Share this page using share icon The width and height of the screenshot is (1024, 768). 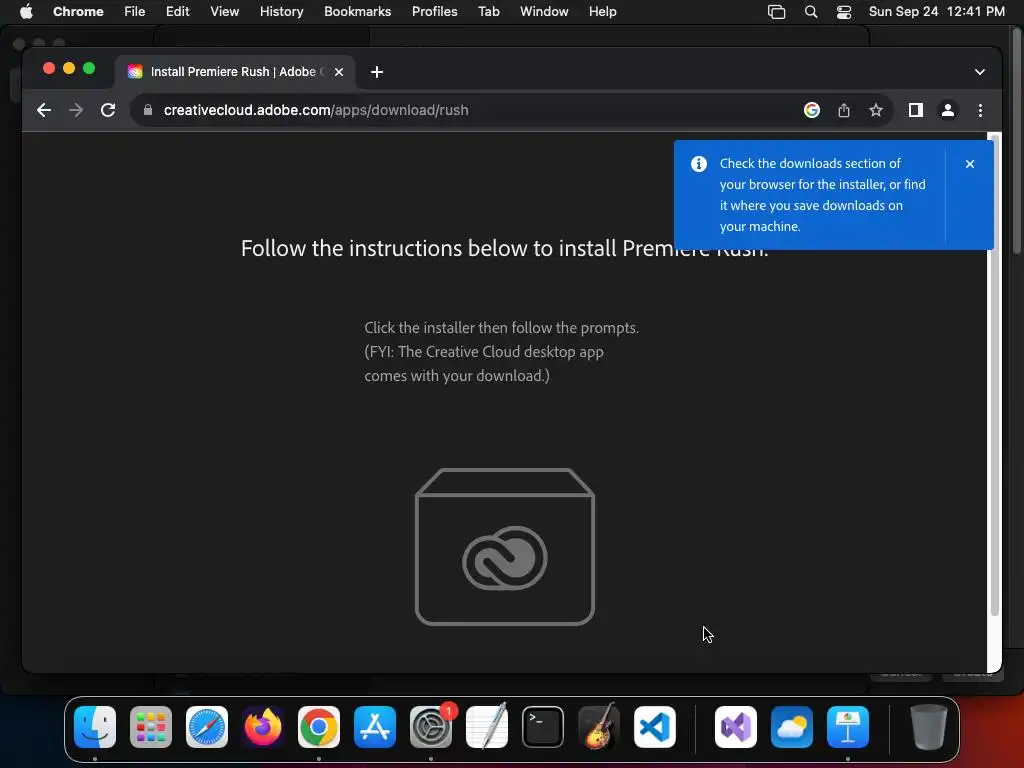click(x=844, y=110)
